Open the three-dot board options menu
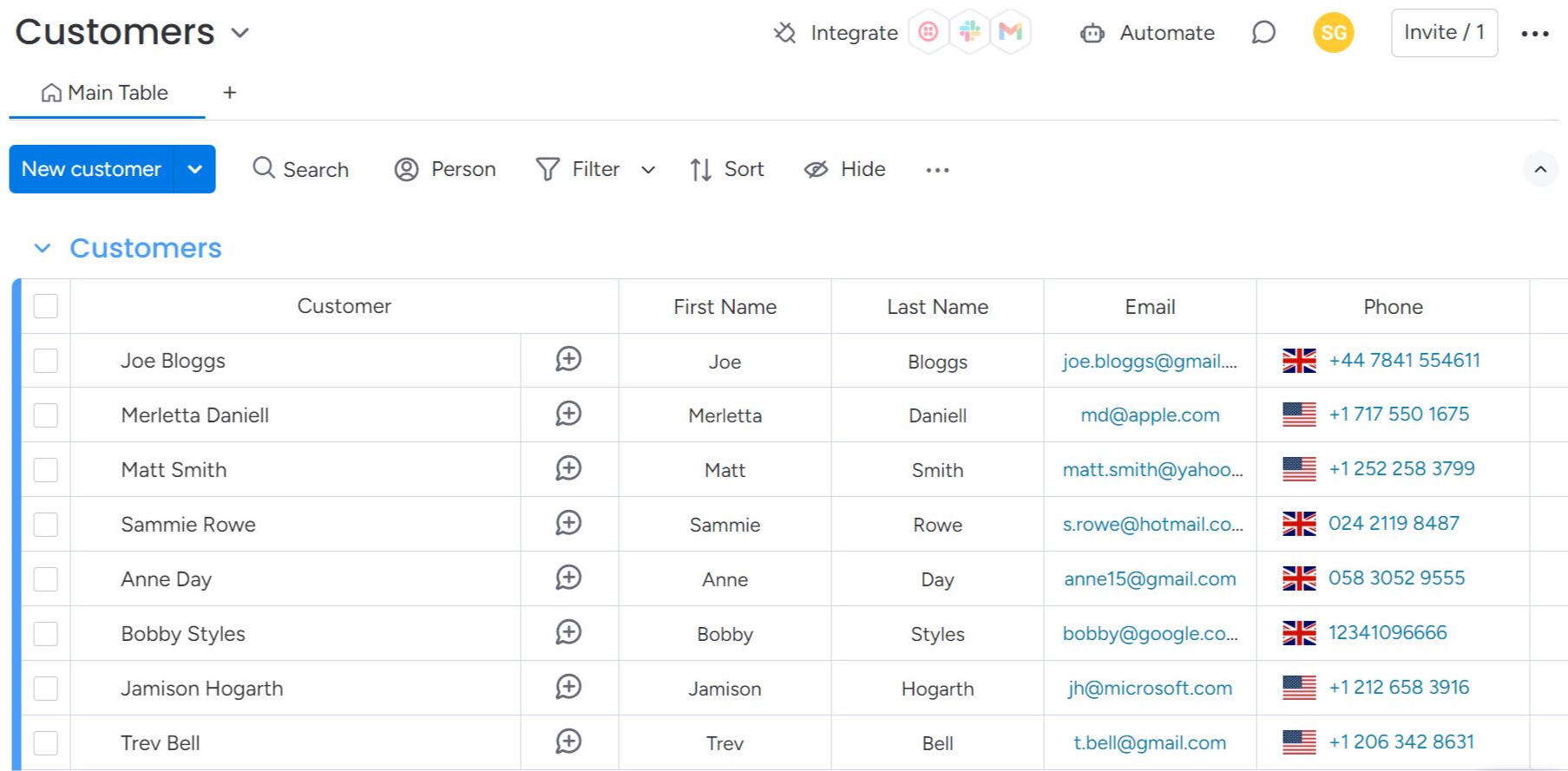The height and width of the screenshot is (771, 1568). [x=1534, y=34]
